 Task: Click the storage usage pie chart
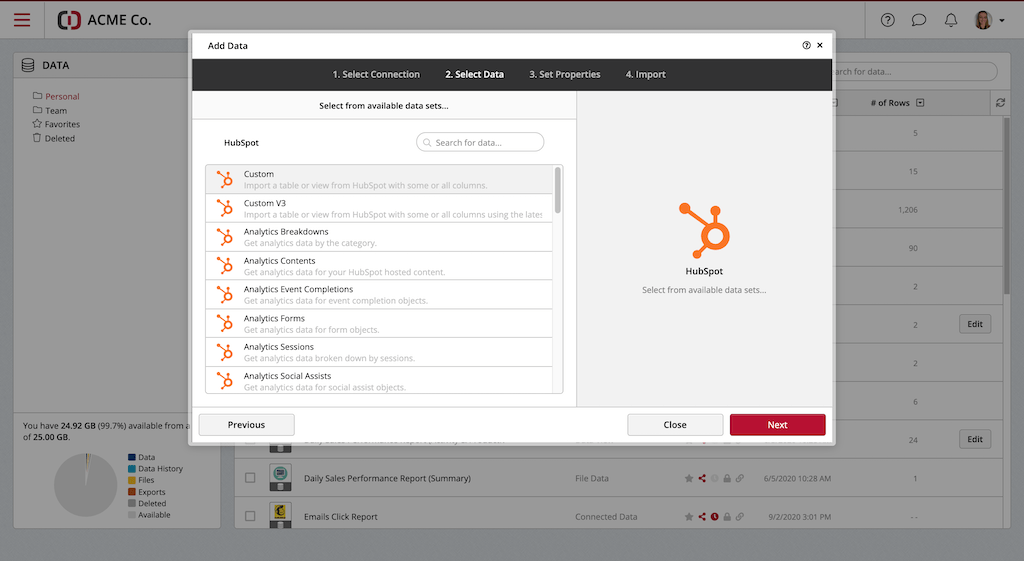point(86,485)
